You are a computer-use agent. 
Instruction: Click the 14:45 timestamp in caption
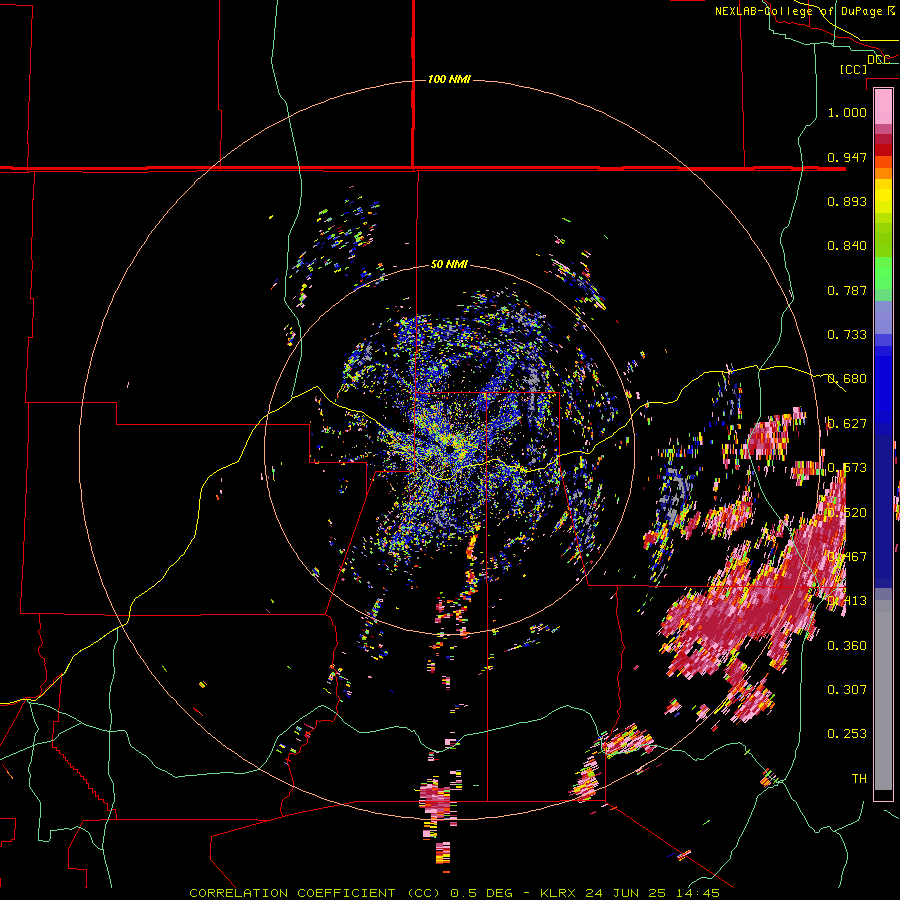pyautogui.click(x=699, y=893)
